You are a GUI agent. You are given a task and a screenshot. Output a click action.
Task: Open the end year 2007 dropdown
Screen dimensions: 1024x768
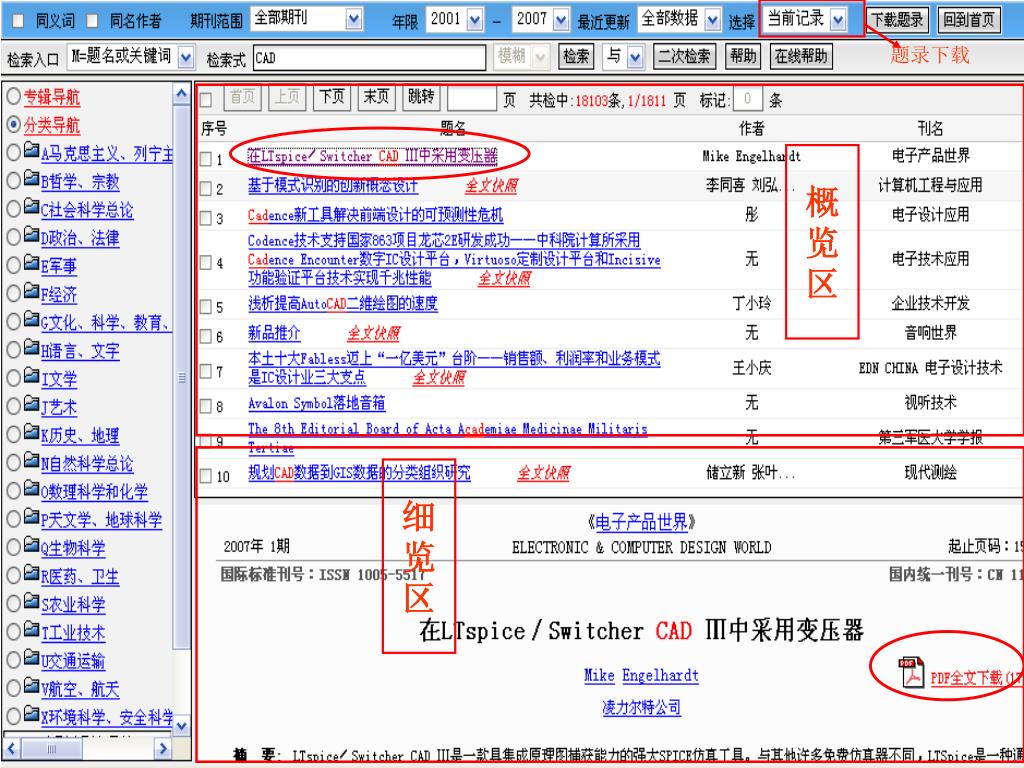pos(560,20)
